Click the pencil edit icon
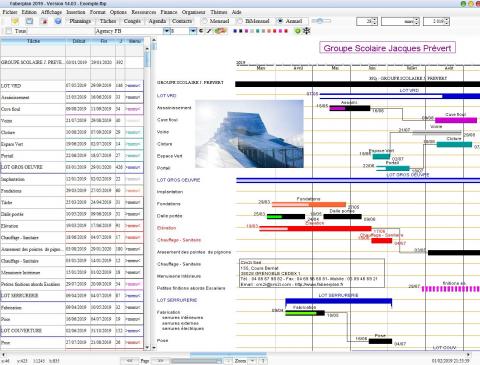The height and width of the screenshot is (365, 480). click(209, 31)
